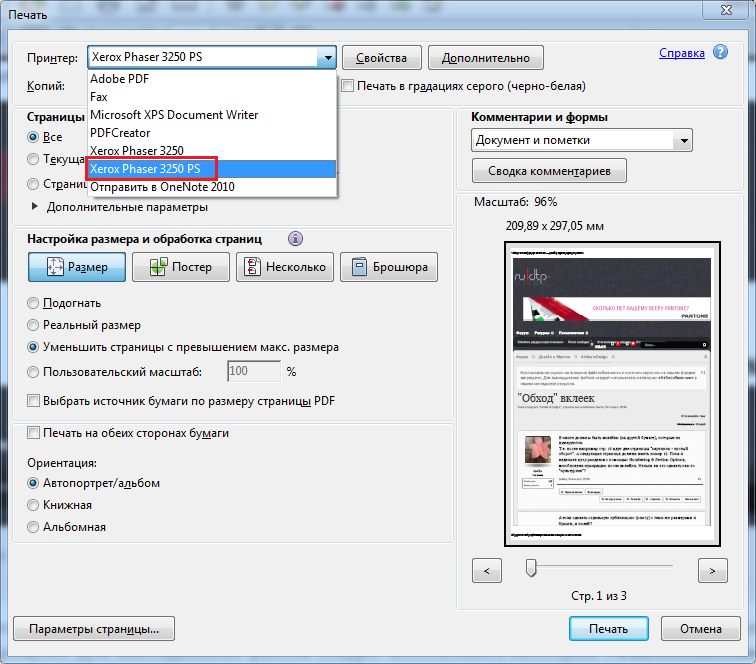
Task: Open Параметры страницы settings
Action: pos(94,629)
